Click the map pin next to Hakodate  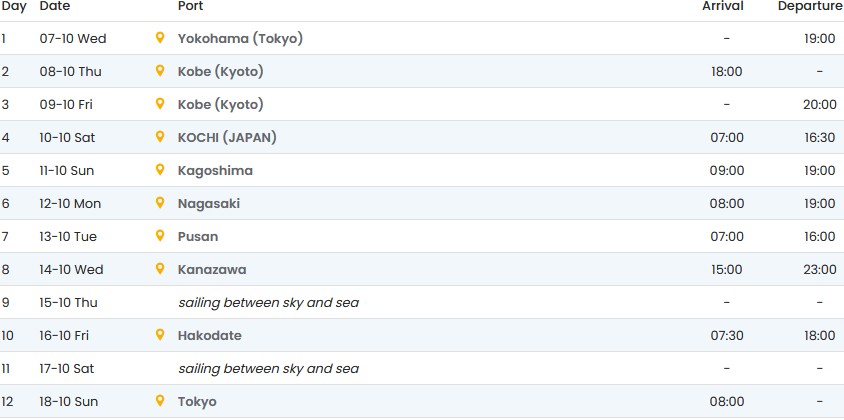click(x=159, y=335)
